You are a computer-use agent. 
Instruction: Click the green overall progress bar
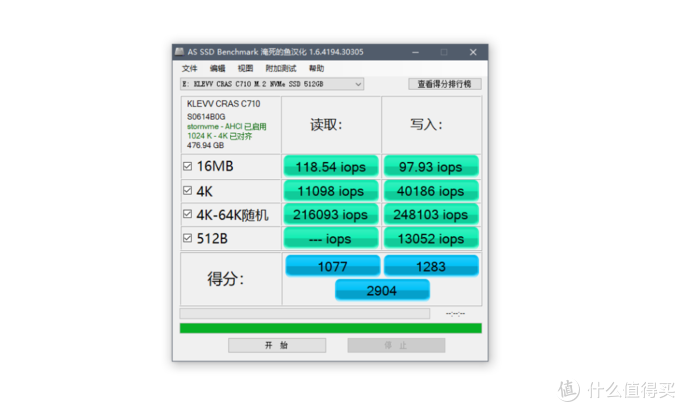click(330, 328)
